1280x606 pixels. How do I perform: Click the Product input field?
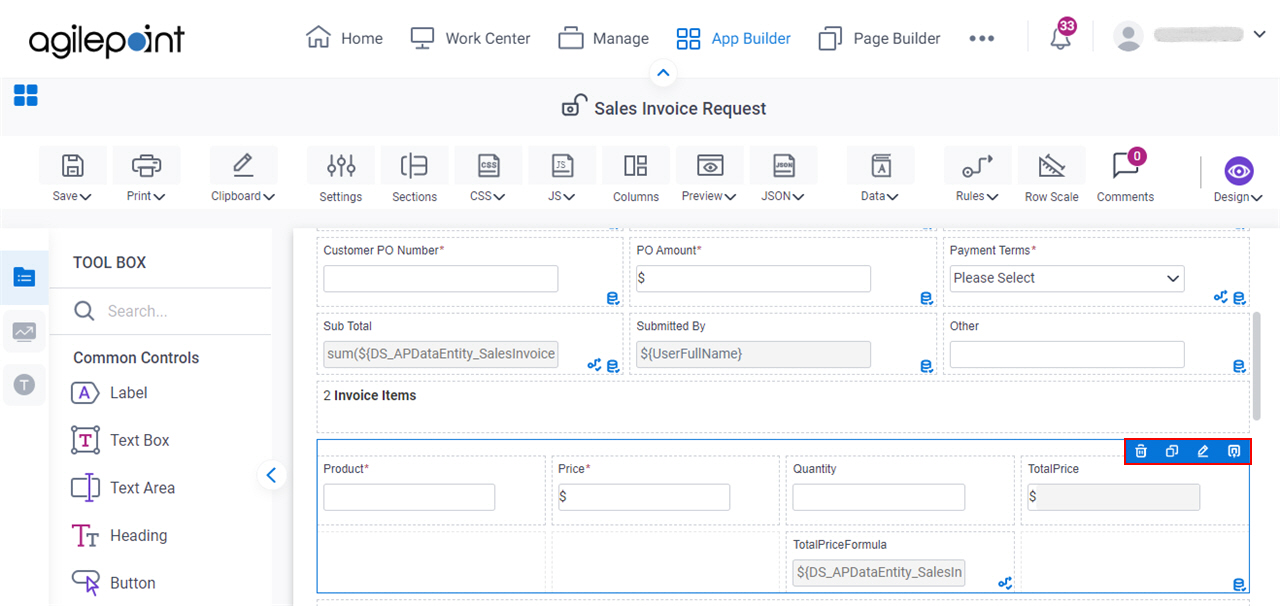click(x=409, y=497)
